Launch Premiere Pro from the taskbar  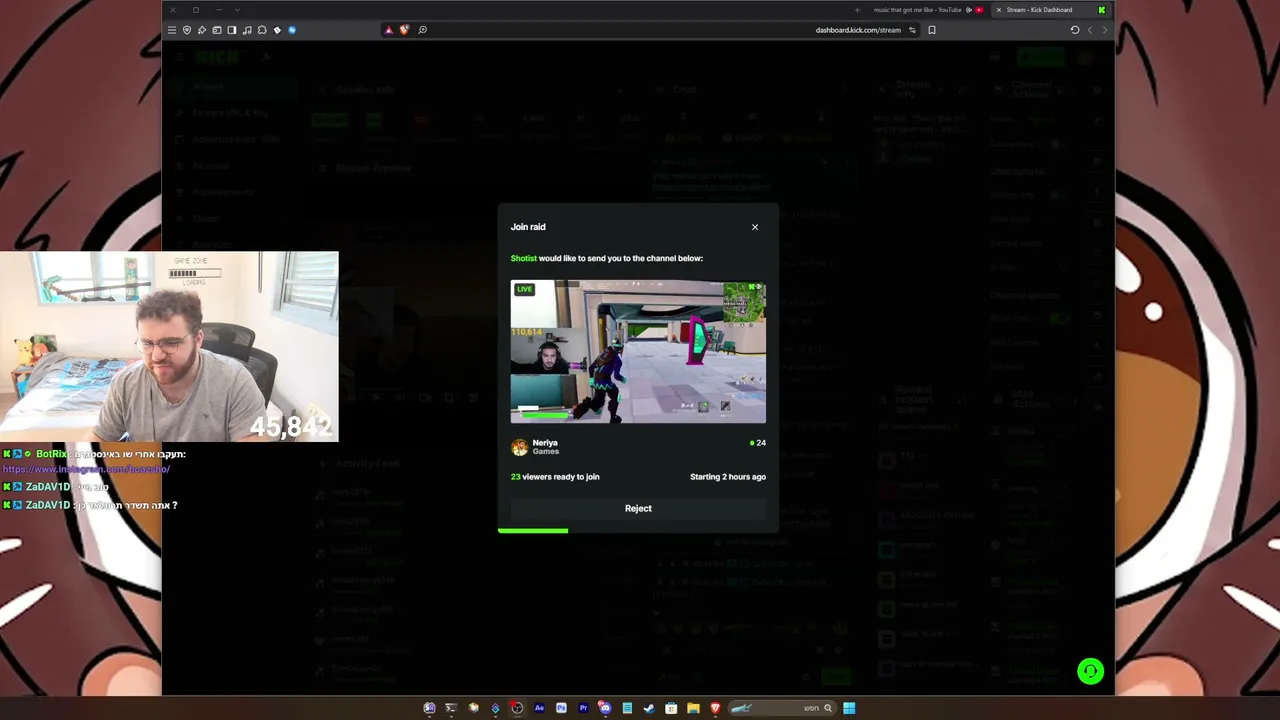click(x=583, y=708)
